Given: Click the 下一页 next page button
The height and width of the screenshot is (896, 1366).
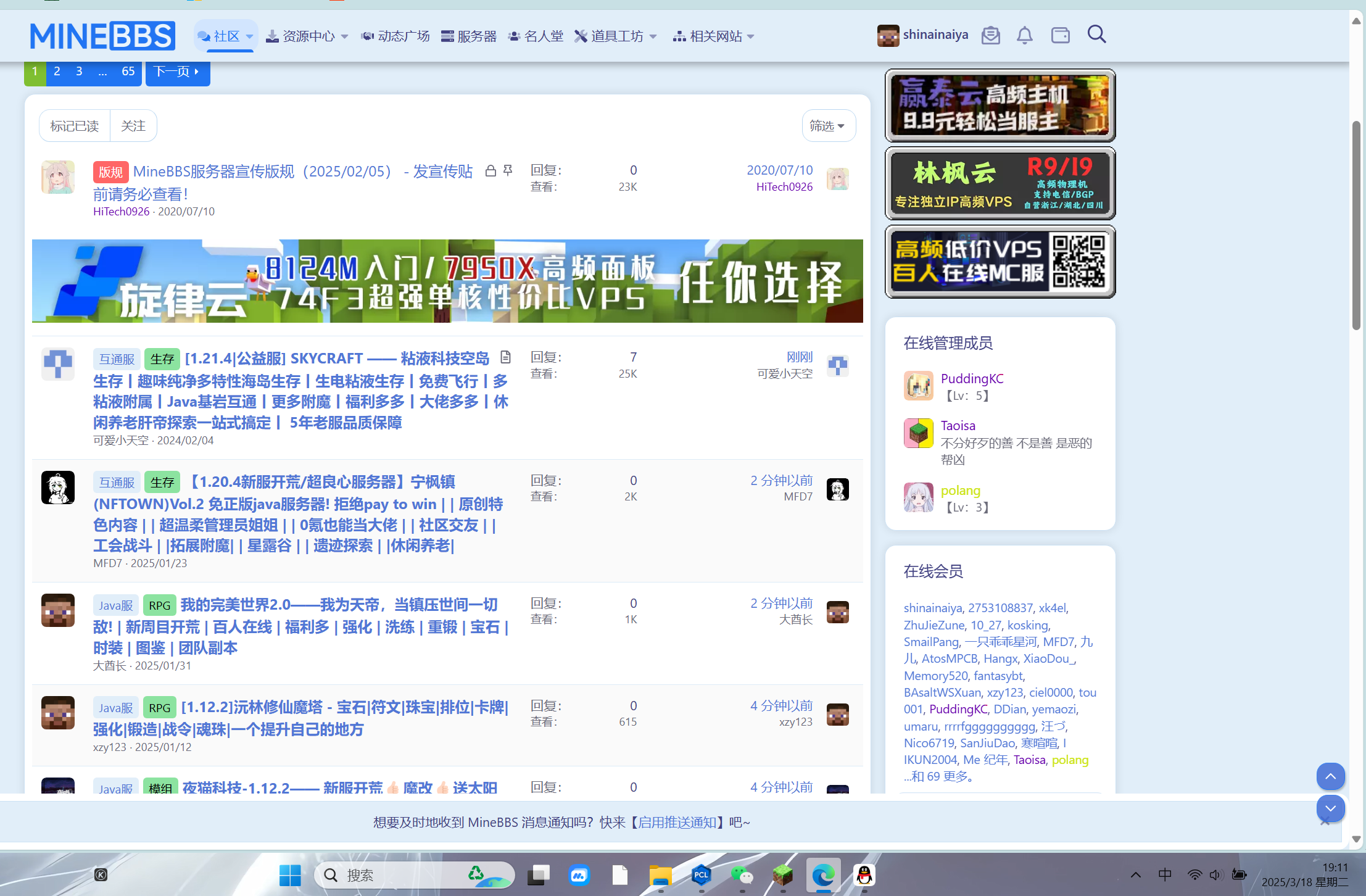Looking at the screenshot, I should pos(178,72).
